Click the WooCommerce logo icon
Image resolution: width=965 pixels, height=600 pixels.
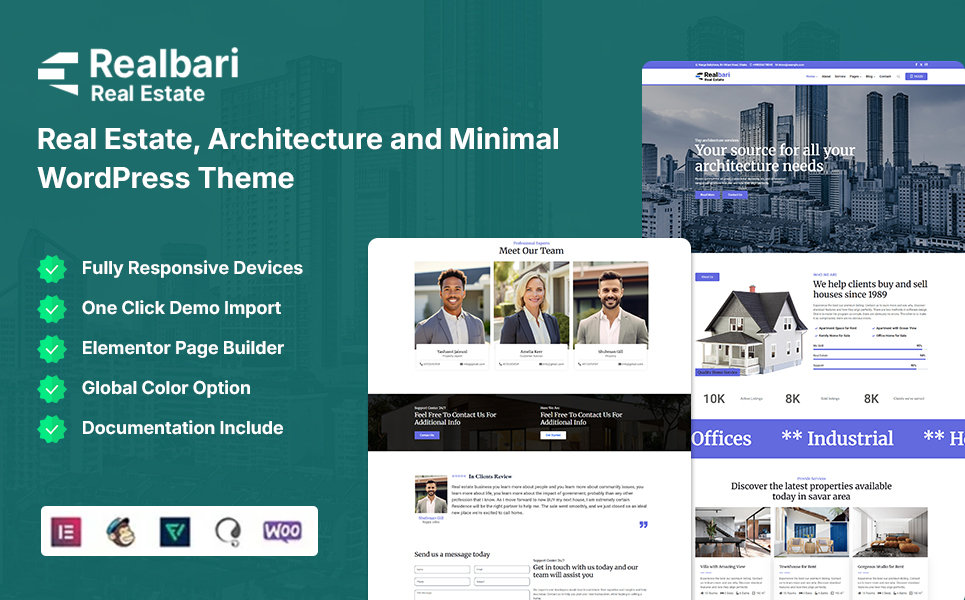(x=283, y=531)
